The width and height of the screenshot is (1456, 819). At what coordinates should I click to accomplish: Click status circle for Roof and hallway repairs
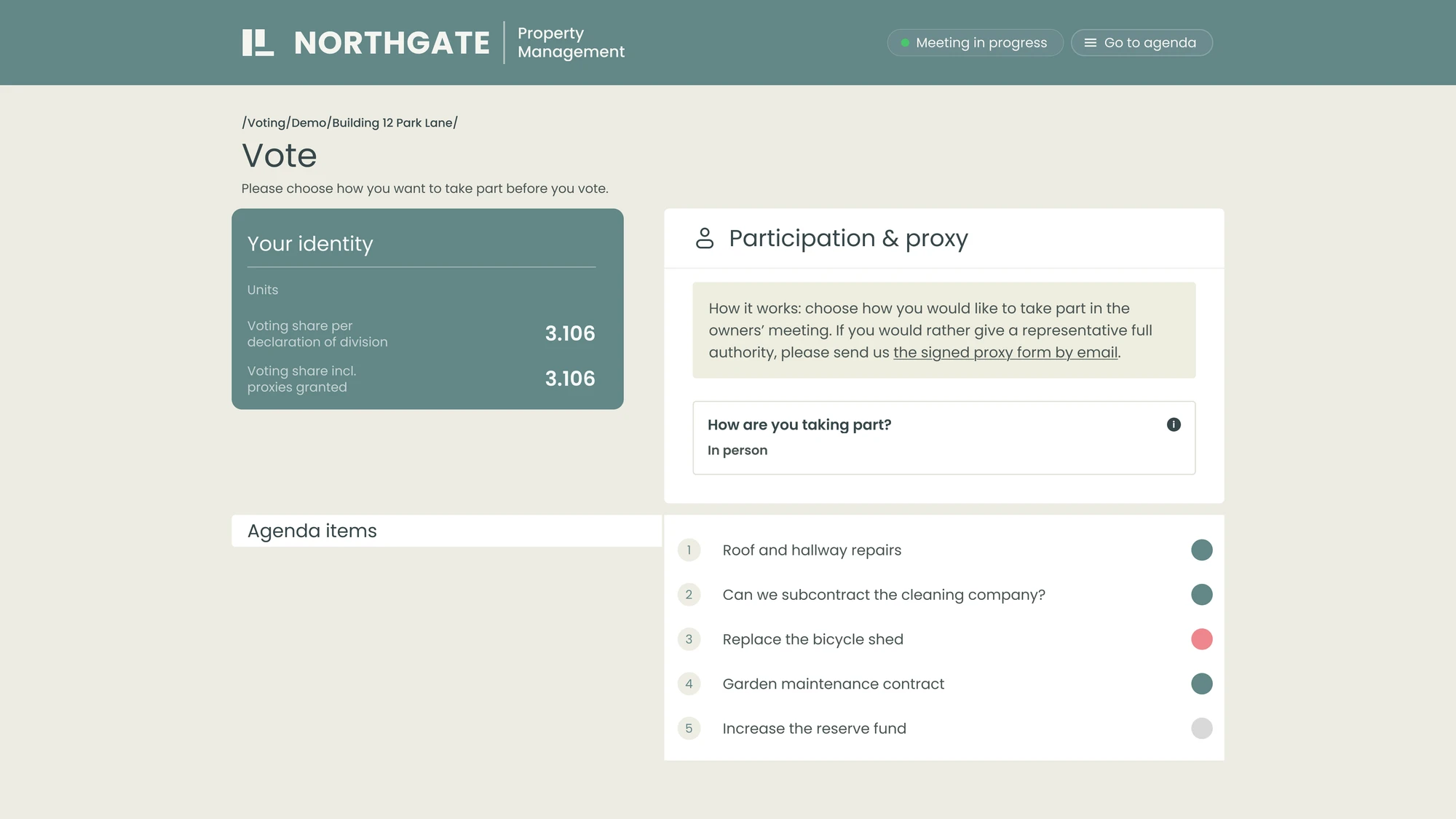click(1202, 550)
